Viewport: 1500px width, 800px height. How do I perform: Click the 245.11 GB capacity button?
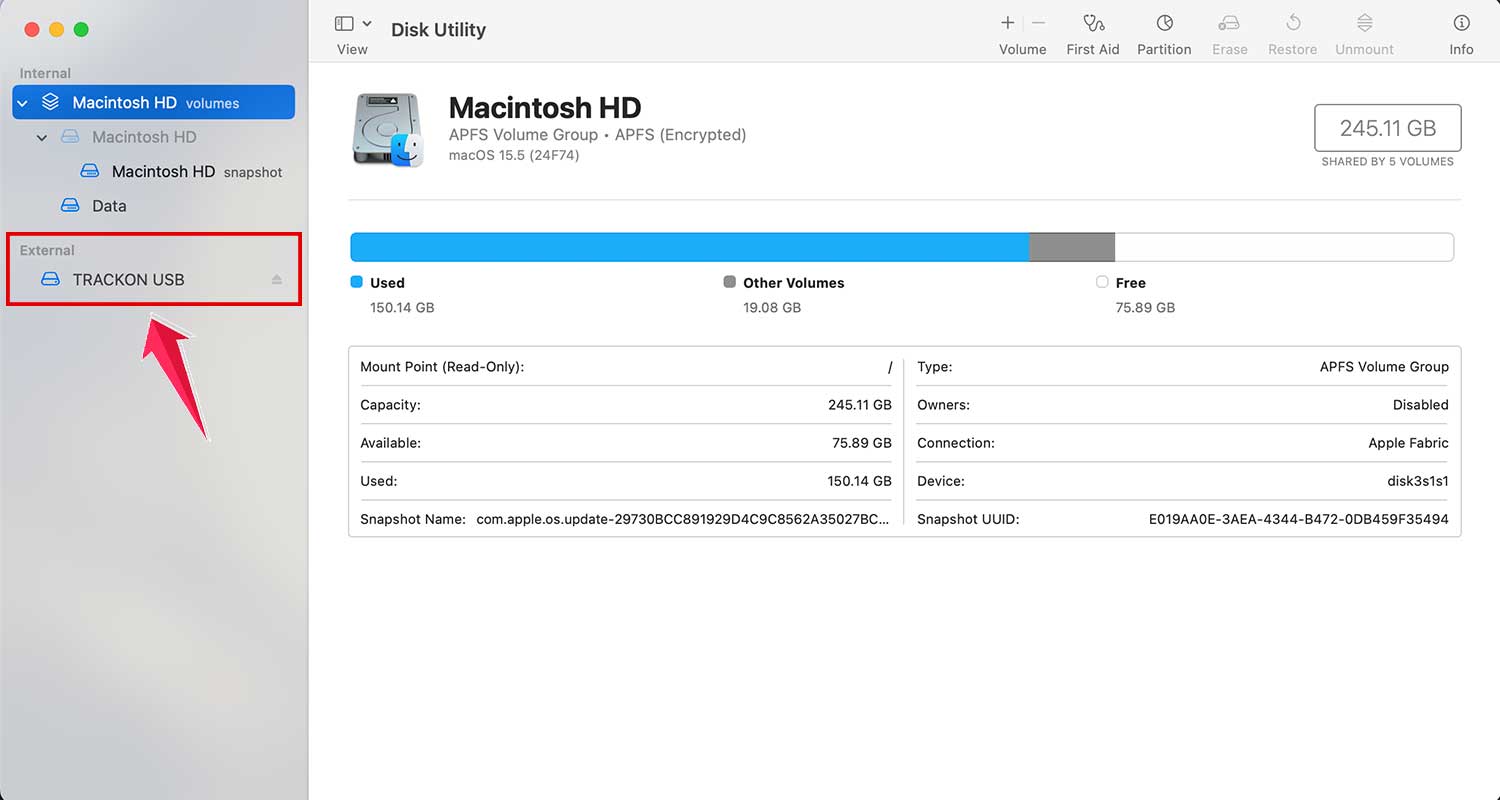pos(1387,128)
